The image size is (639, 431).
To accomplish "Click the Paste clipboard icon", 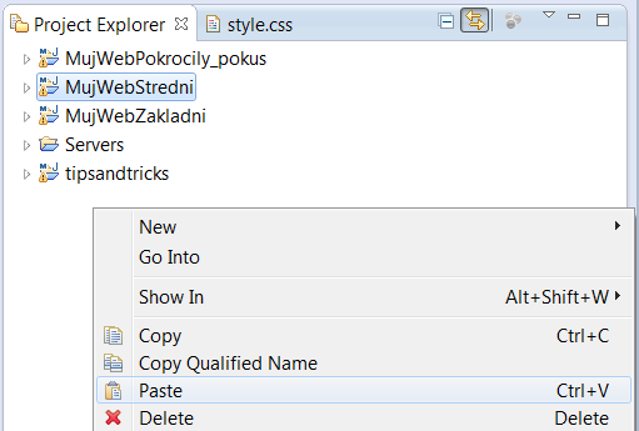I will (113, 391).
